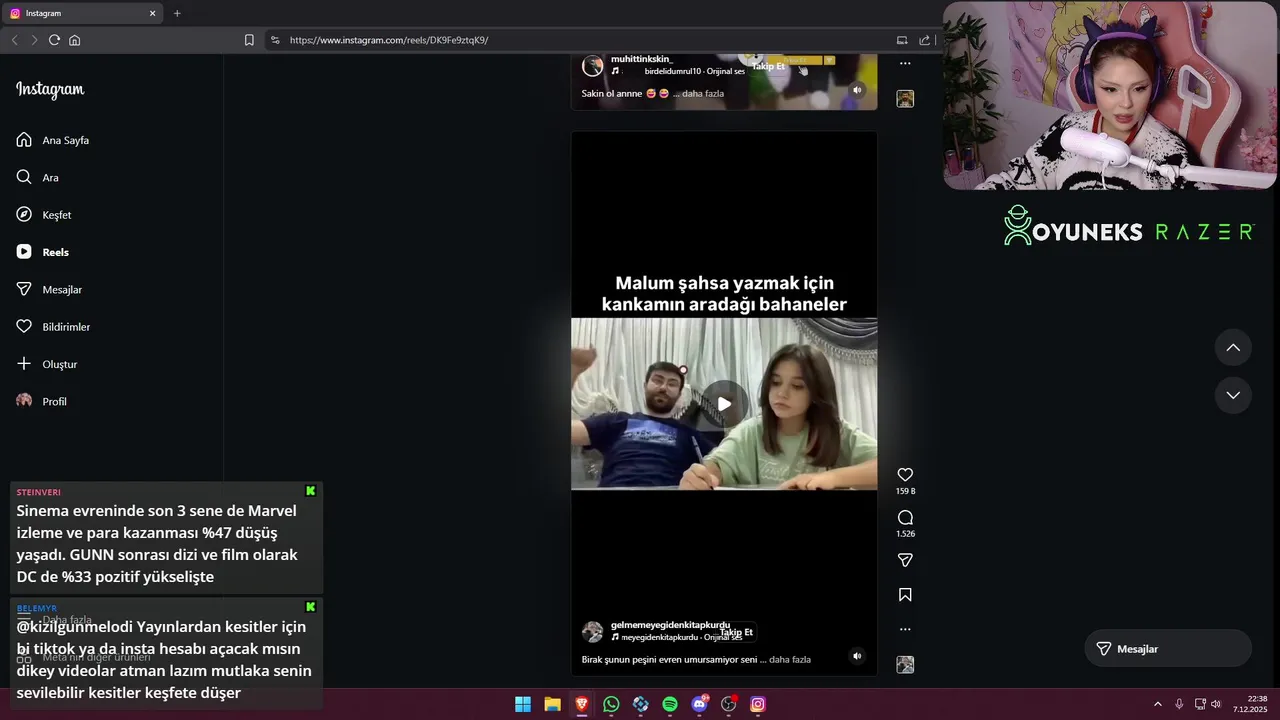
Task: Dismiss BELEMYR chat message
Action: [x=310, y=607]
